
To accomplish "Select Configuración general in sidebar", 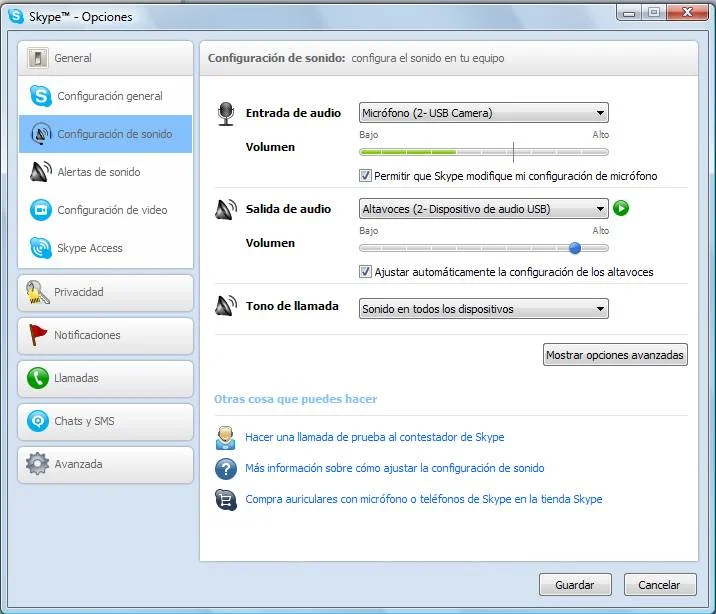I will (105, 96).
